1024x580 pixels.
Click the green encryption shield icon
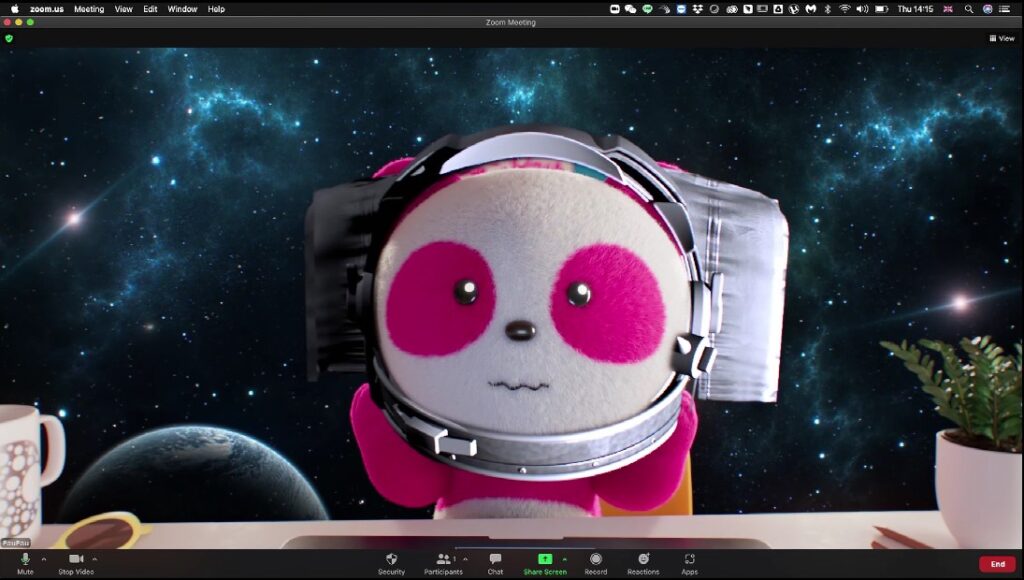tap(8, 39)
